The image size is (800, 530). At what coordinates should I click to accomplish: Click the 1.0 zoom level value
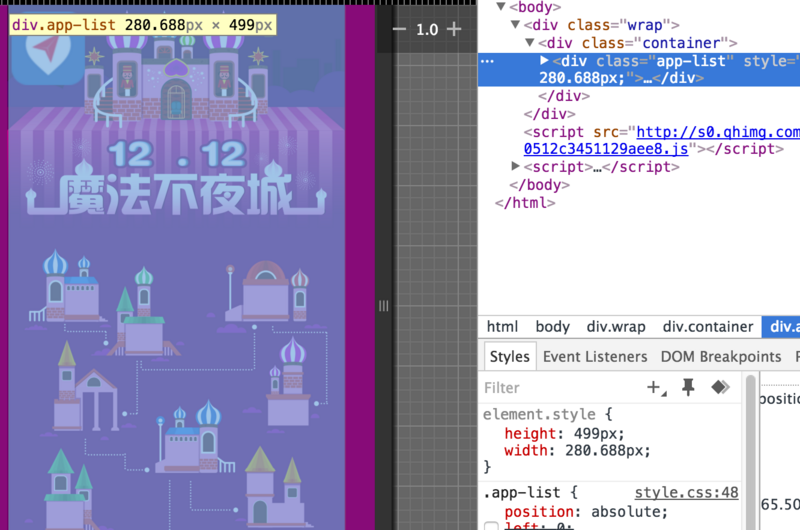427,30
